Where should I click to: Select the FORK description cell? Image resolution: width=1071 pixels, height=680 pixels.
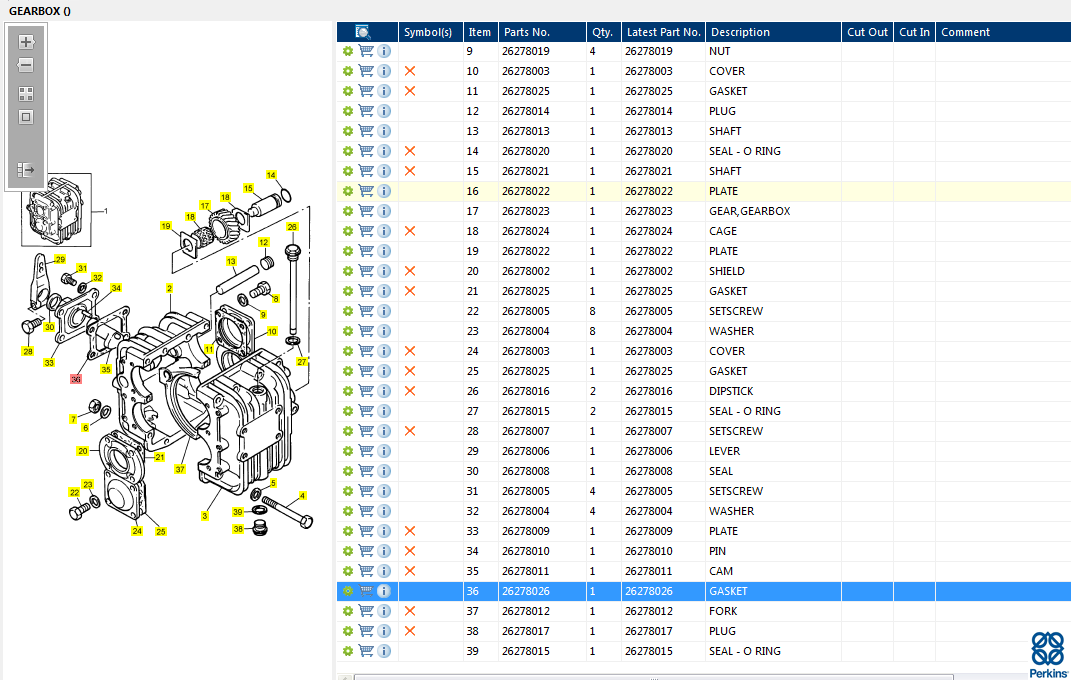click(773, 611)
